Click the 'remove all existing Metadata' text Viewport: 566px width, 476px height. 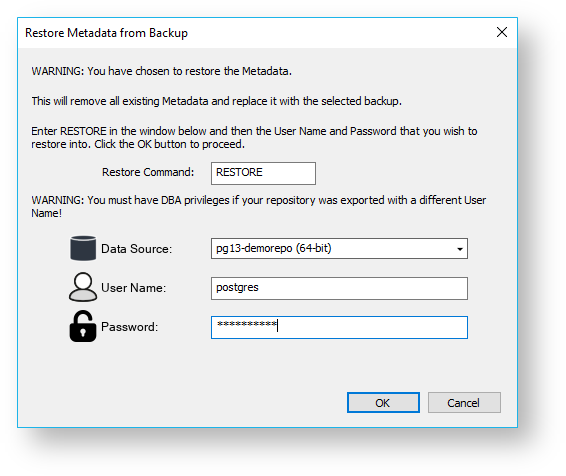(x=216, y=101)
